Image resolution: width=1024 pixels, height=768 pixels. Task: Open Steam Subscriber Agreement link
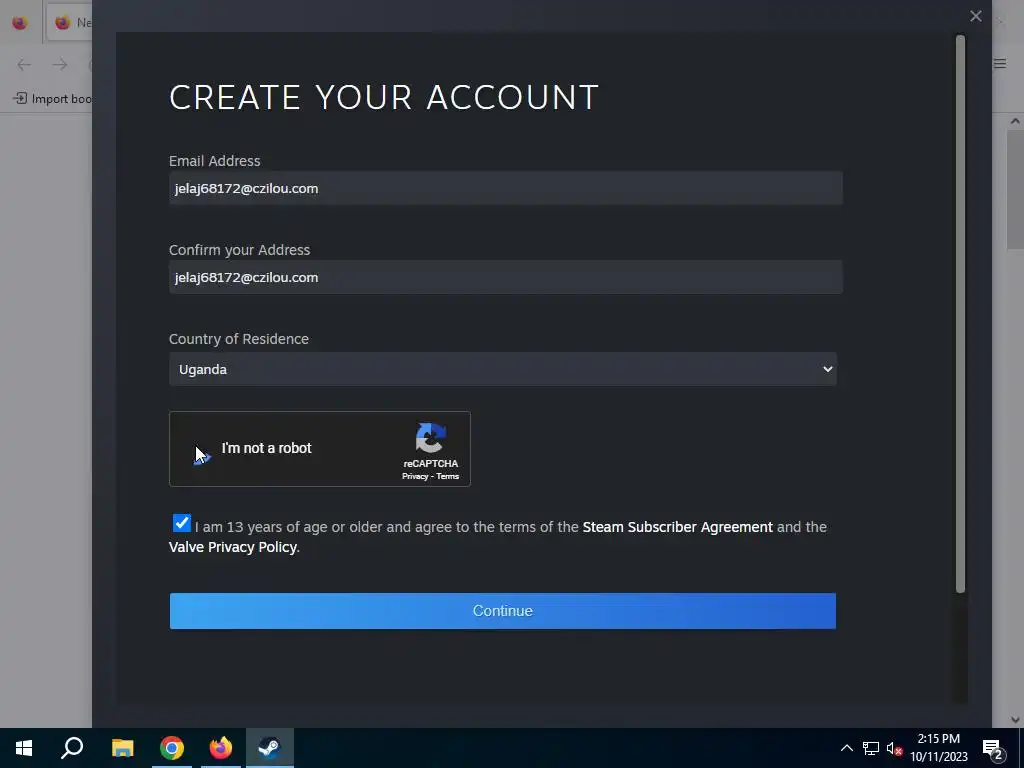[x=677, y=527]
